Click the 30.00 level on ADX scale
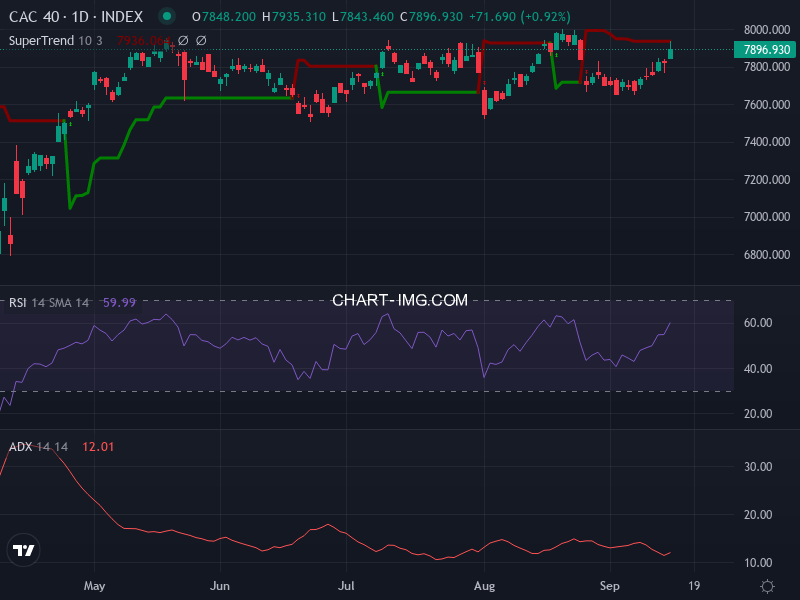The width and height of the screenshot is (800, 600). tap(758, 467)
